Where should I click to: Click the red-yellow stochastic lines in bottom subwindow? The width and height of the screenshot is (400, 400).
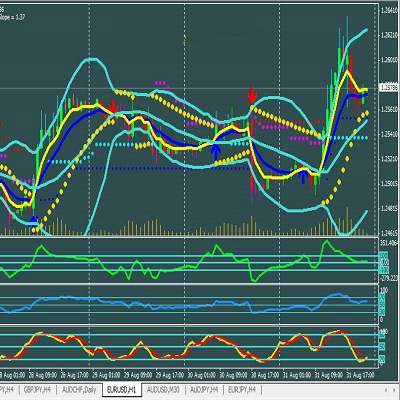click(183, 347)
